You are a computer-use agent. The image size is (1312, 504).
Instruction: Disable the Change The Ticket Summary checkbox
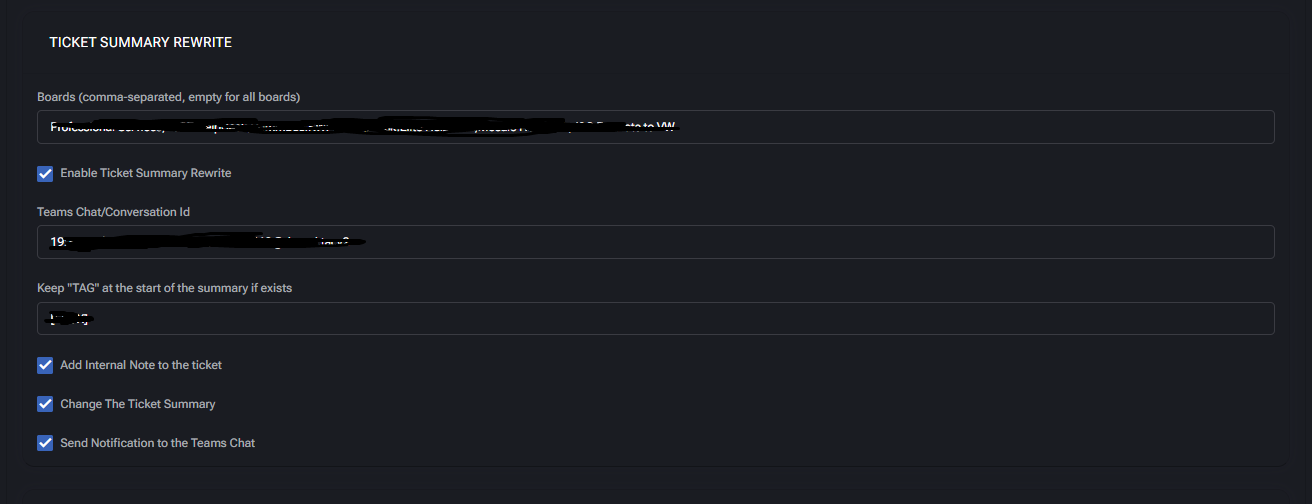(x=45, y=404)
